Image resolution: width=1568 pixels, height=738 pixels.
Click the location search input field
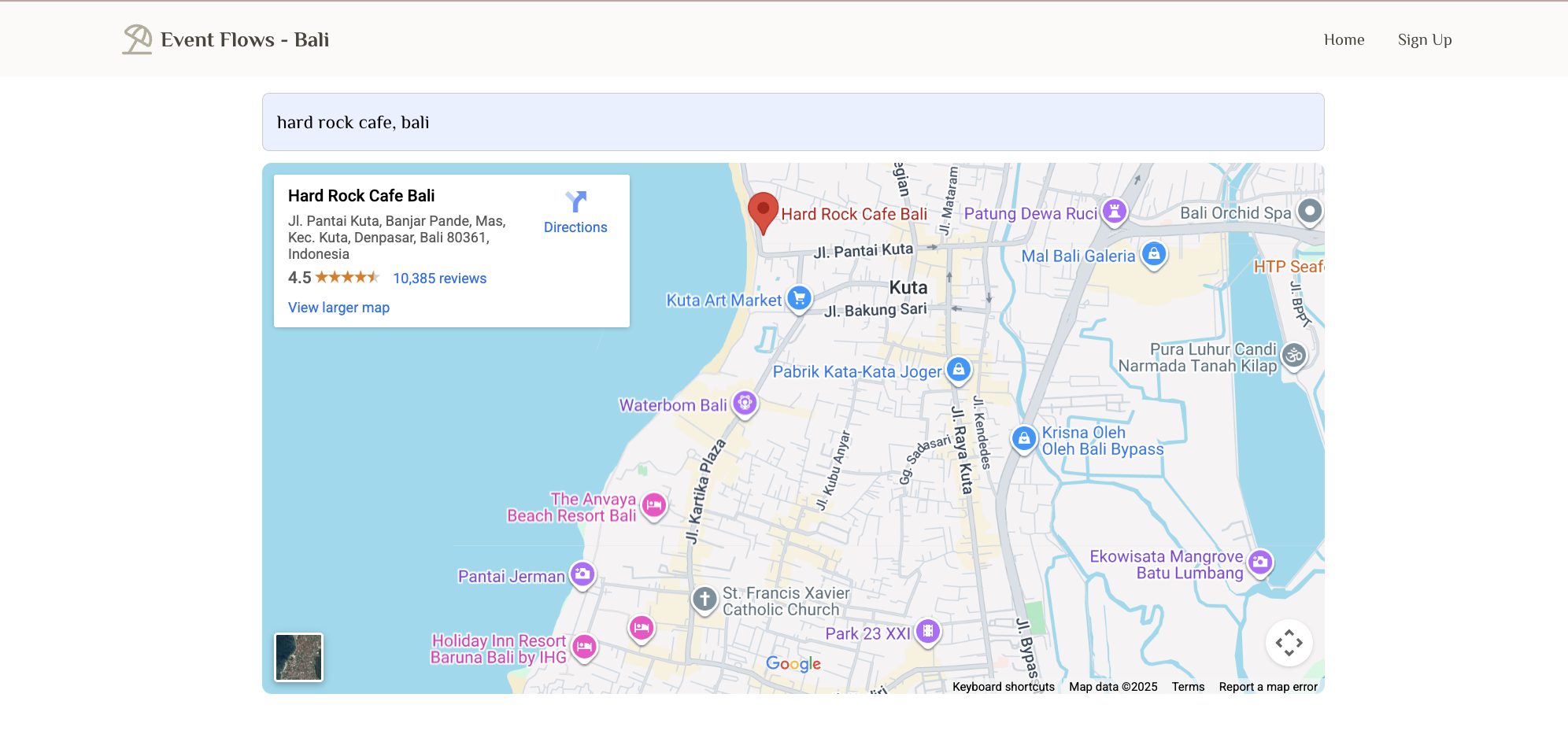(x=793, y=122)
